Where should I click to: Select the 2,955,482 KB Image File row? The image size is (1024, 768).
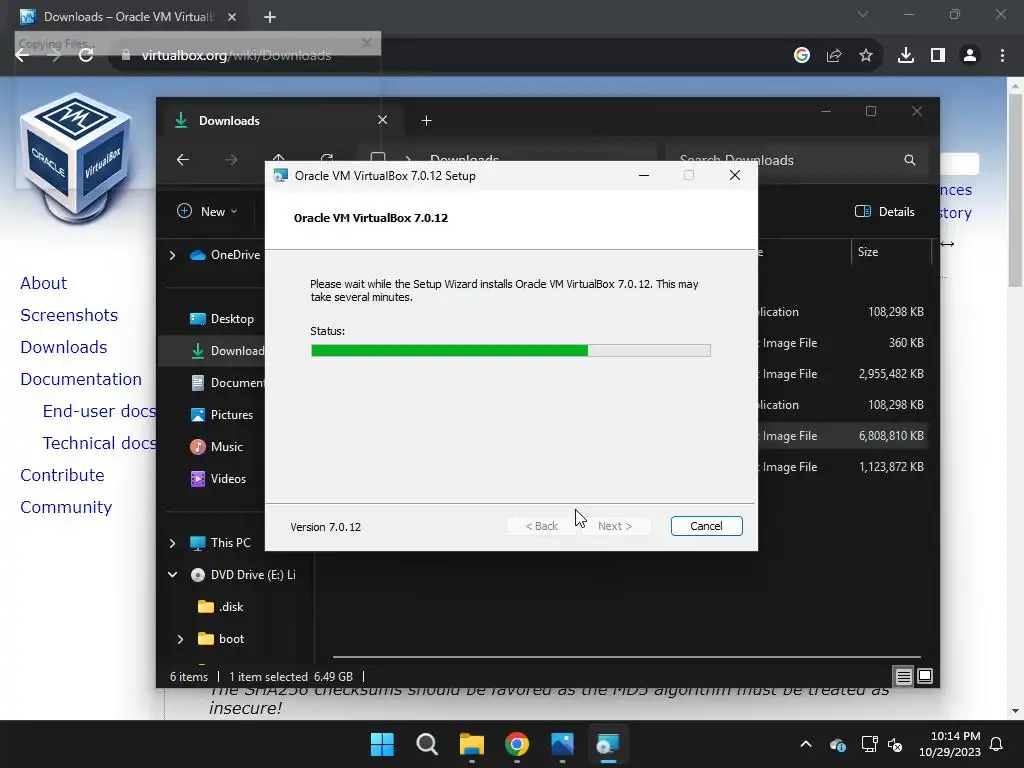pos(842,374)
